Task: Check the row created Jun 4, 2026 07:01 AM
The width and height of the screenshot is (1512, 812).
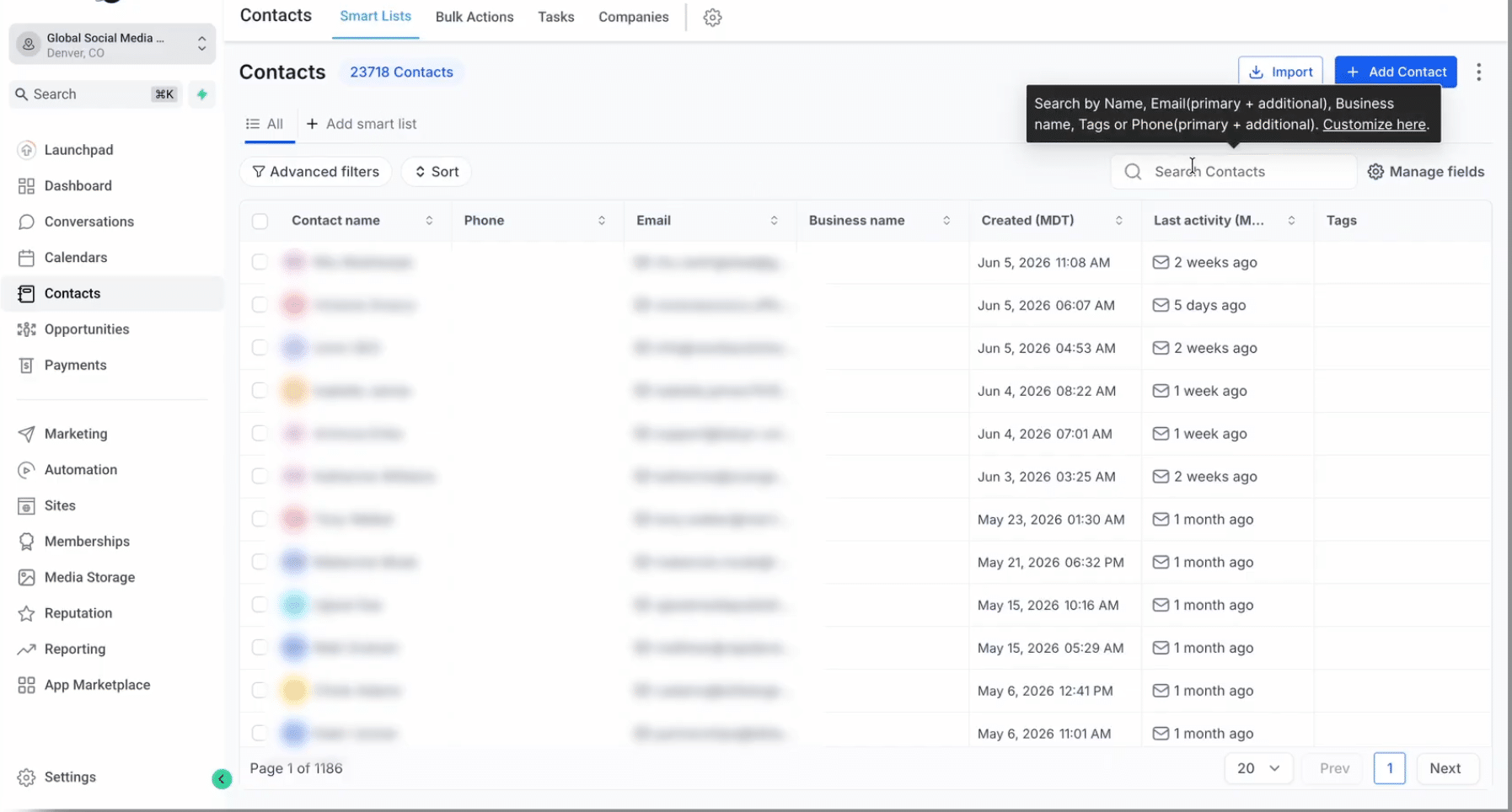Action: 260,434
